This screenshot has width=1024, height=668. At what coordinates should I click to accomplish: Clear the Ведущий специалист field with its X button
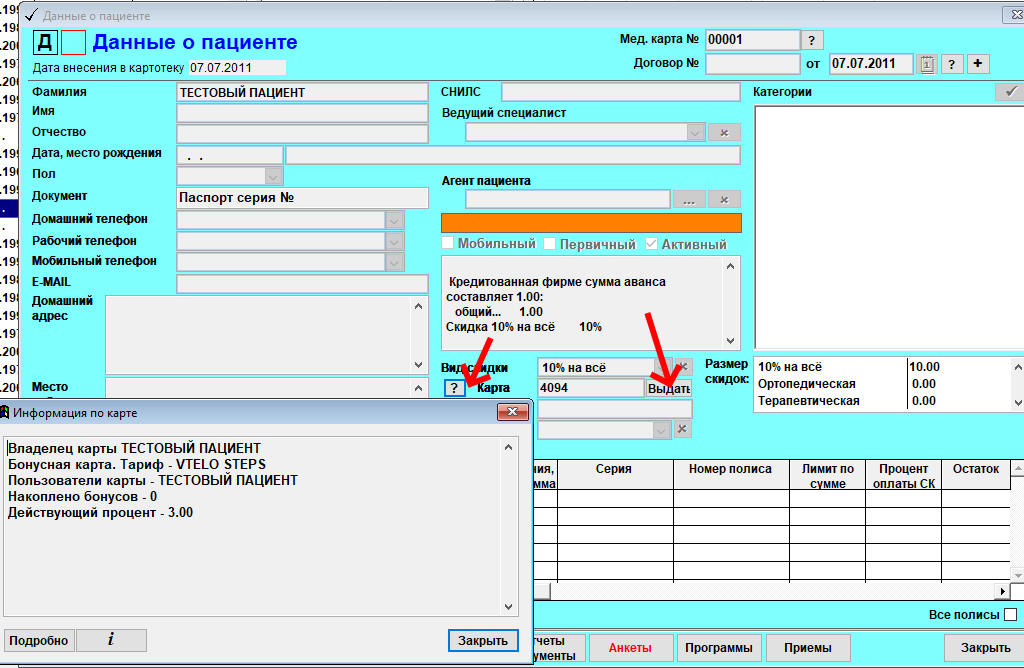coord(724,132)
